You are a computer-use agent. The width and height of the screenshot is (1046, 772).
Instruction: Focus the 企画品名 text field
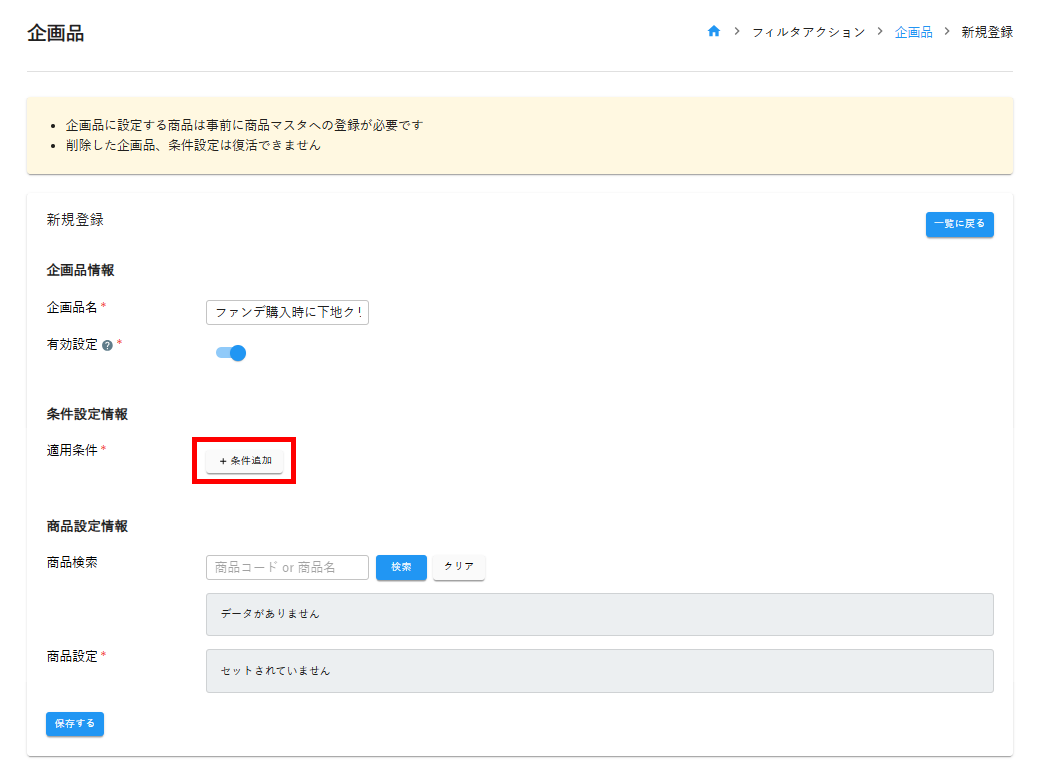pos(287,313)
